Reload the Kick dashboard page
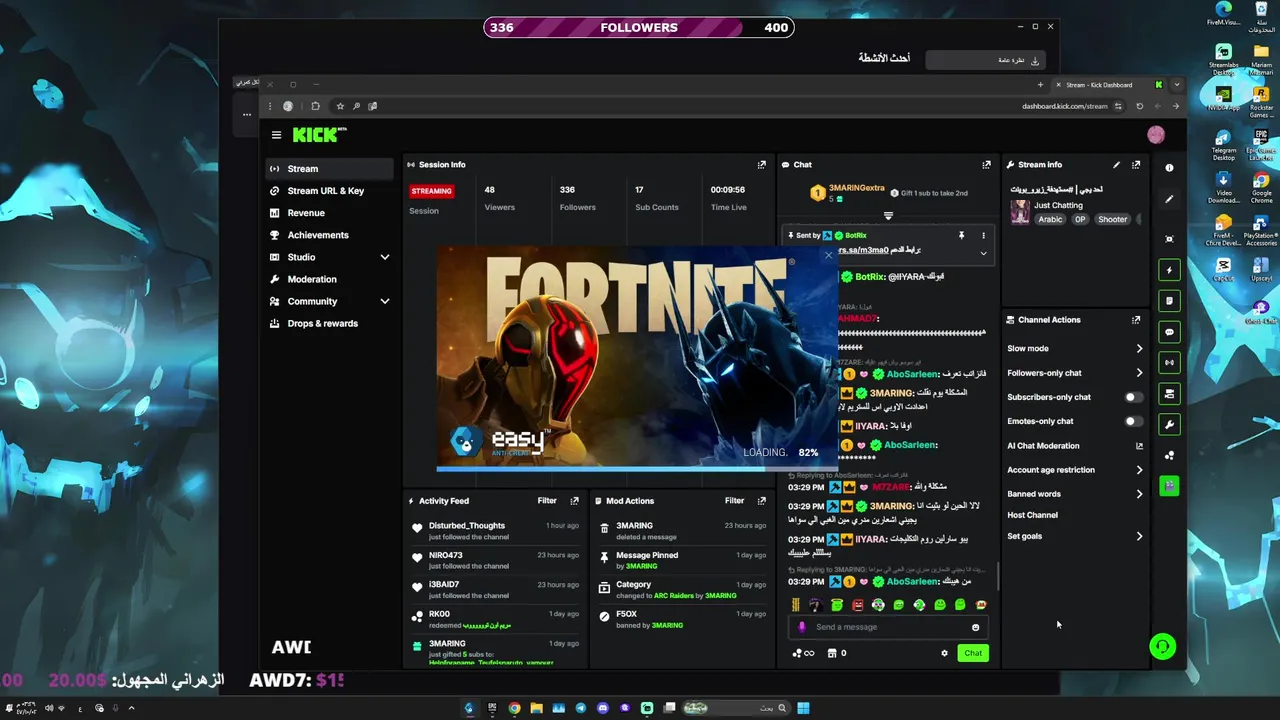1280x720 pixels. tap(1139, 106)
